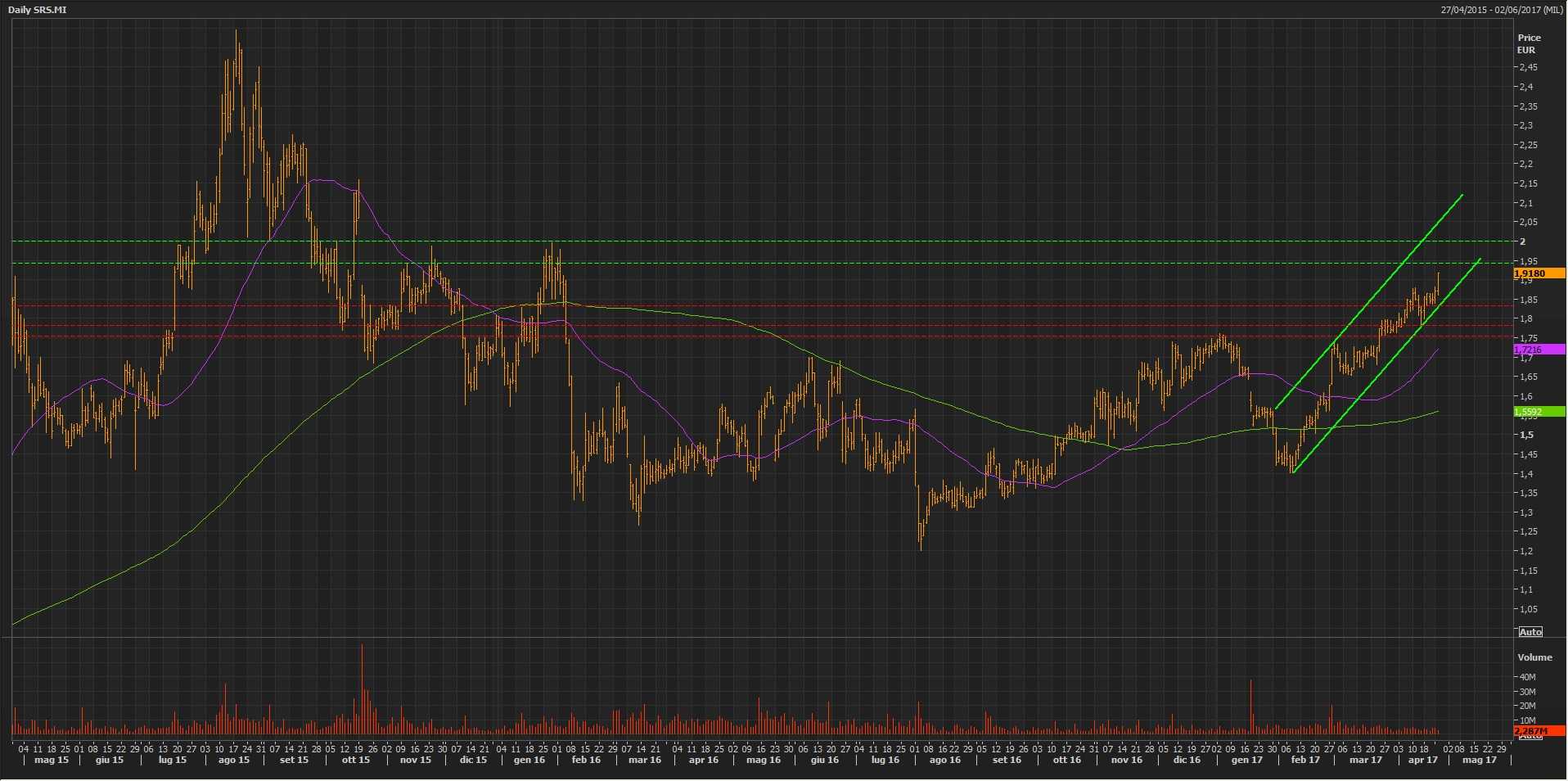Click the nov 16 month on time axis

click(1126, 761)
